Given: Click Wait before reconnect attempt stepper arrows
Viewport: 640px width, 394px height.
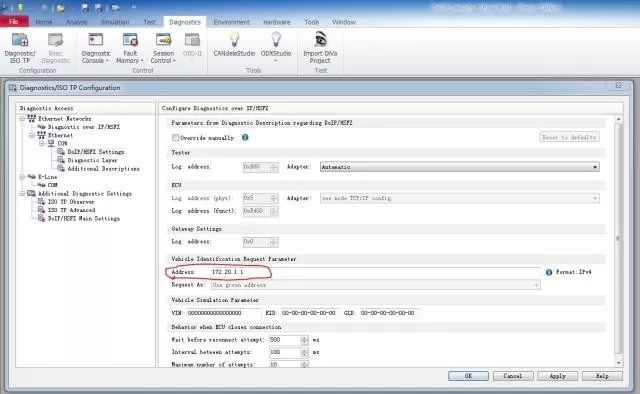Looking at the screenshot, I should tap(304, 340).
